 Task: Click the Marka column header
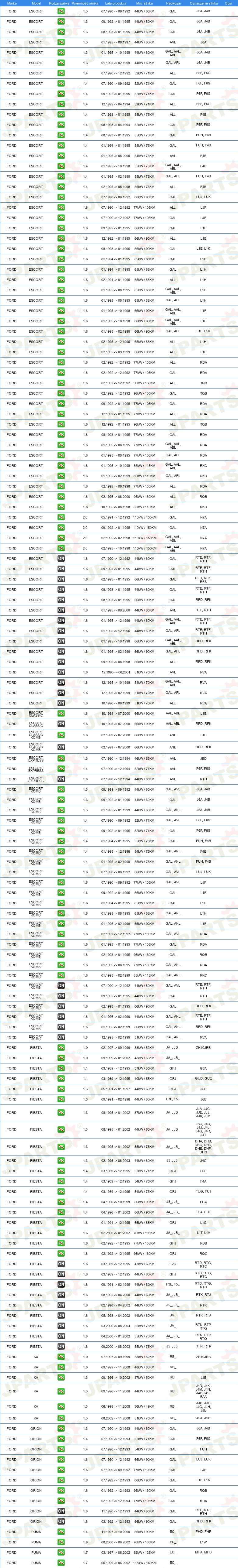click(x=12, y=3)
